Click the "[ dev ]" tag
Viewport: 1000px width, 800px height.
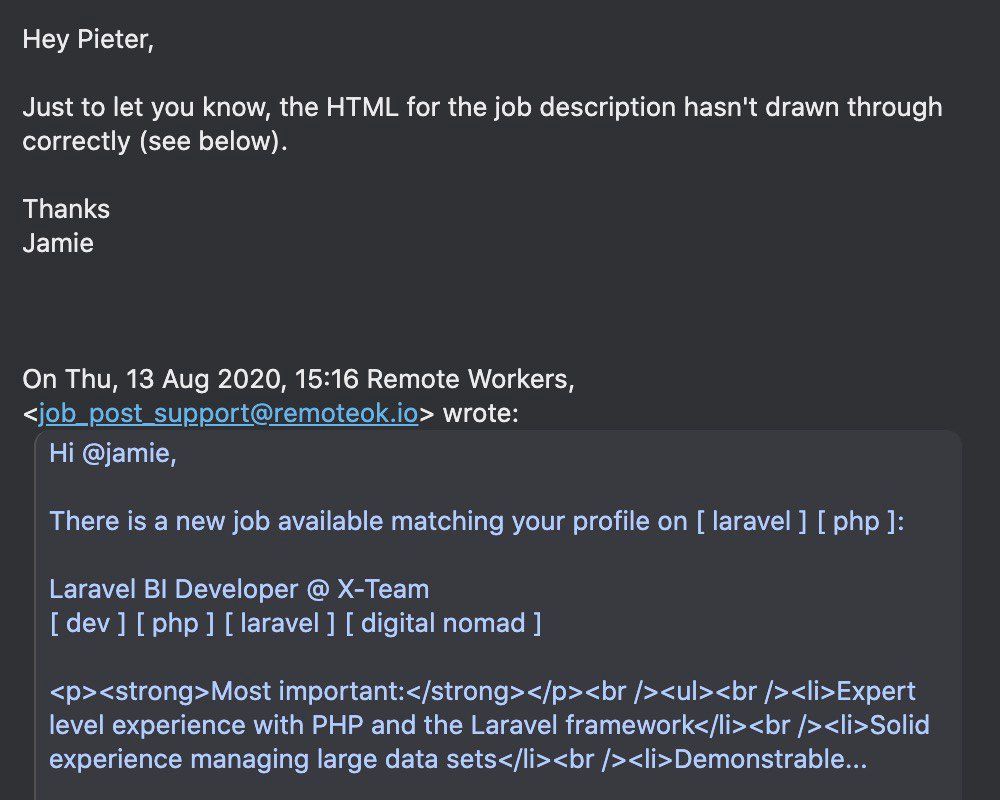pos(88,623)
